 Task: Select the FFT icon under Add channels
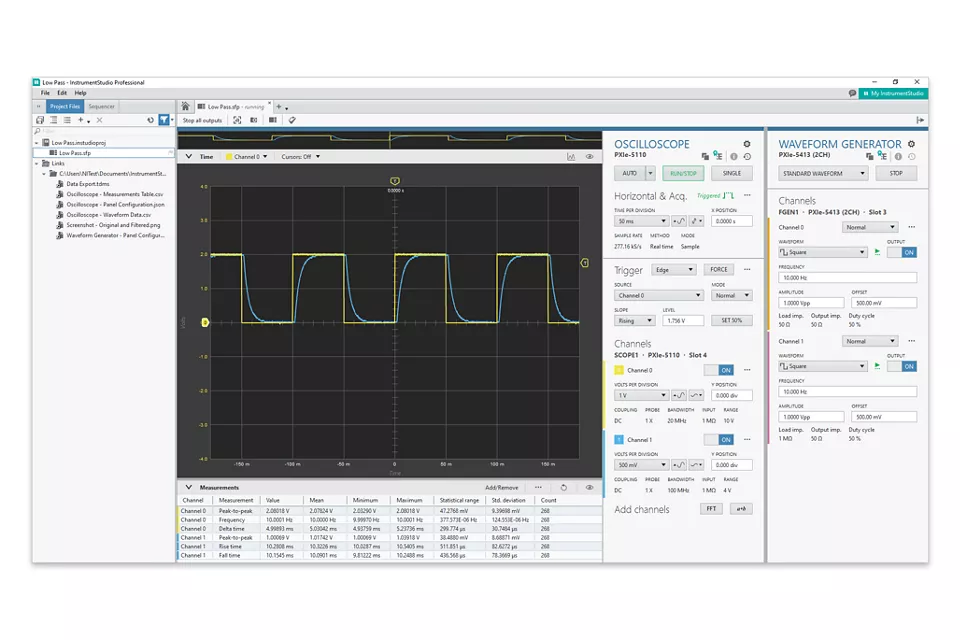[711, 508]
